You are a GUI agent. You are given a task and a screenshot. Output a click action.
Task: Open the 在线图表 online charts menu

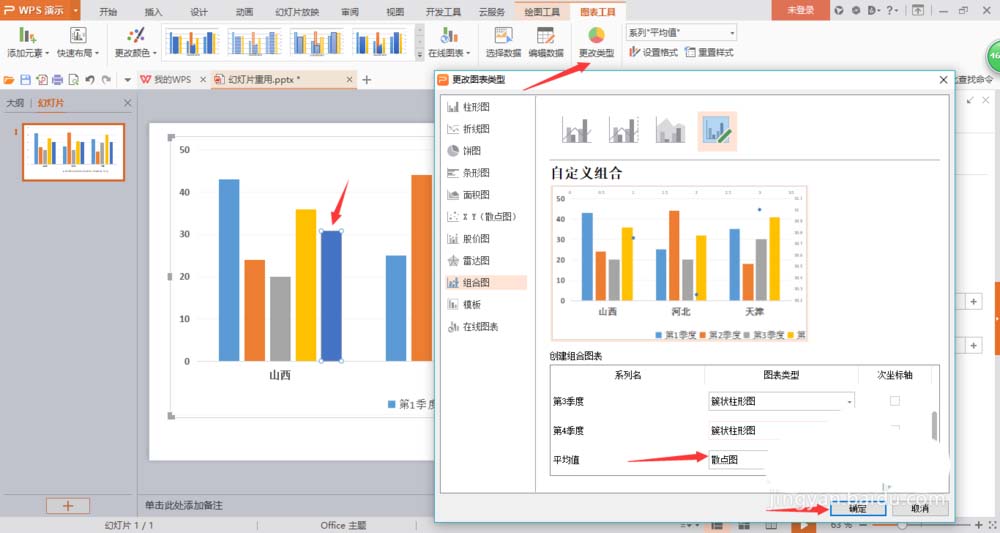[449, 43]
